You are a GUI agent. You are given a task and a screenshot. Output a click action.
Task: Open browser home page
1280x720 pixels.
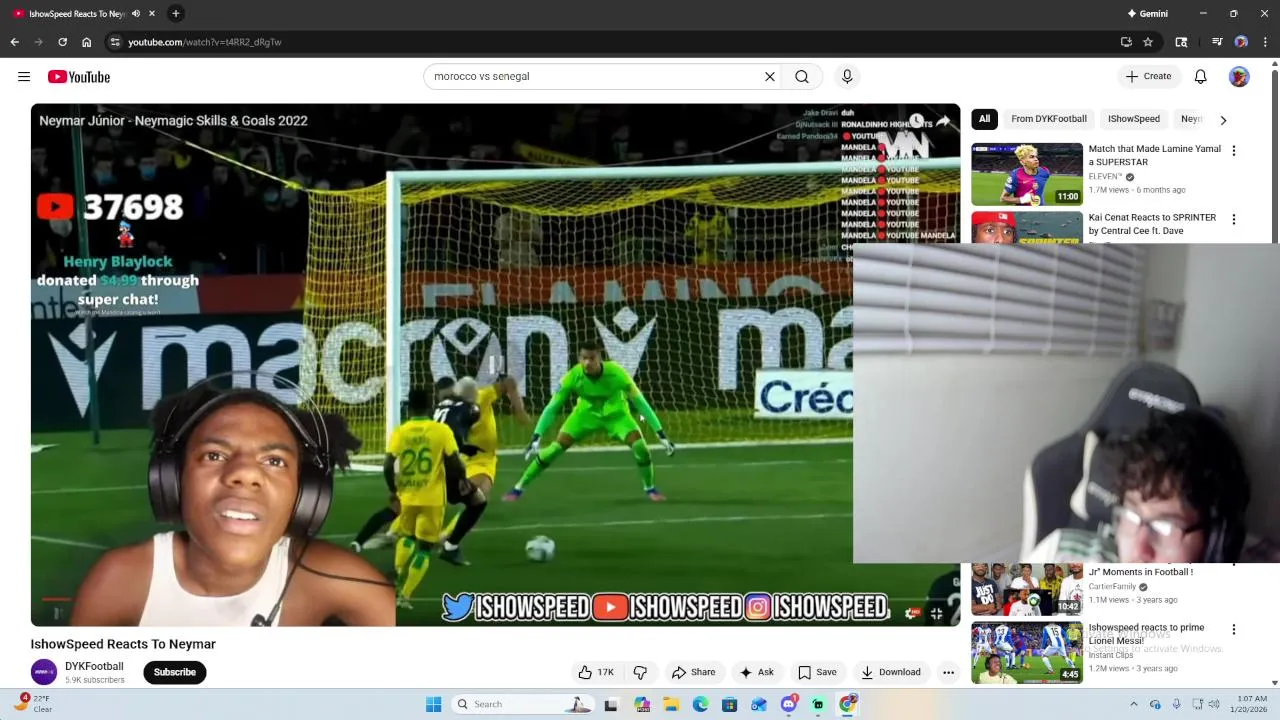point(87,42)
